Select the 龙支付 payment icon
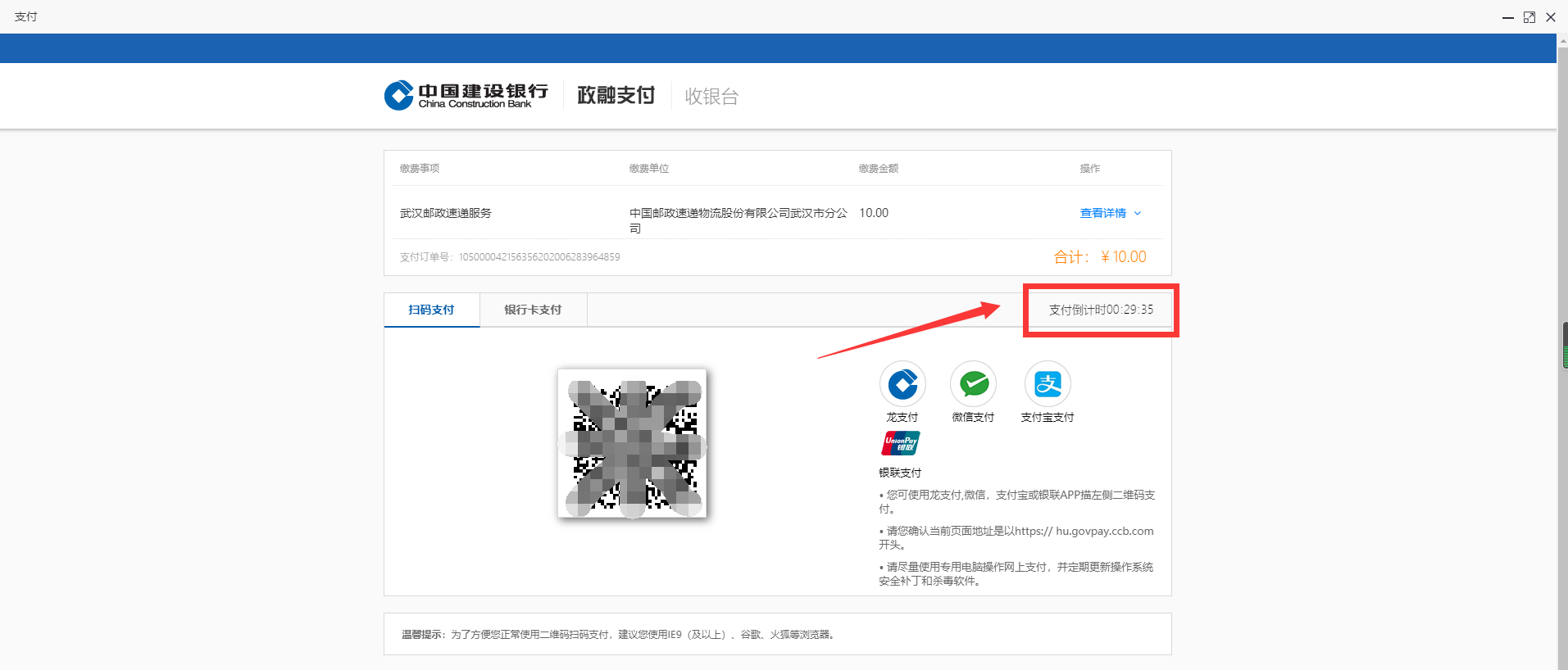Viewport: 1568px width, 670px height. (x=902, y=384)
